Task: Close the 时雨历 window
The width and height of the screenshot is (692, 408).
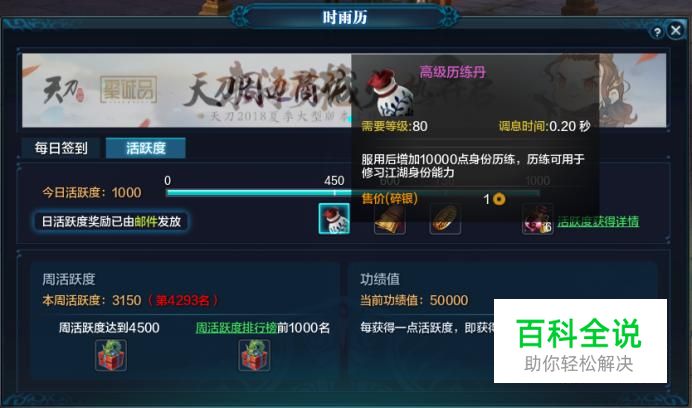Action: click(x=676, y=30)
